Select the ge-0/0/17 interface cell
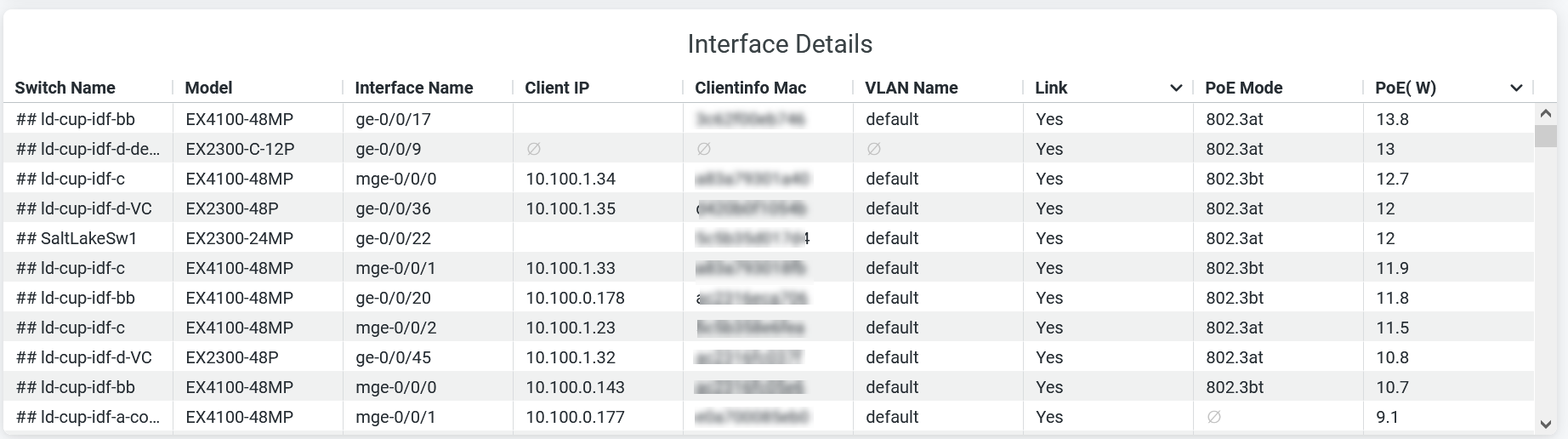The height and width of the screenshot is (439, 1568). tap(393, 119)
